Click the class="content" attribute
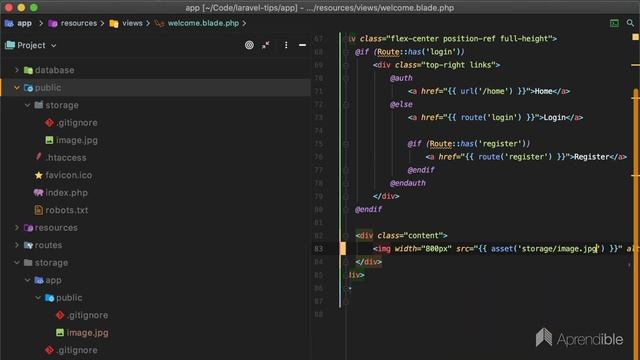 point(412,236)
